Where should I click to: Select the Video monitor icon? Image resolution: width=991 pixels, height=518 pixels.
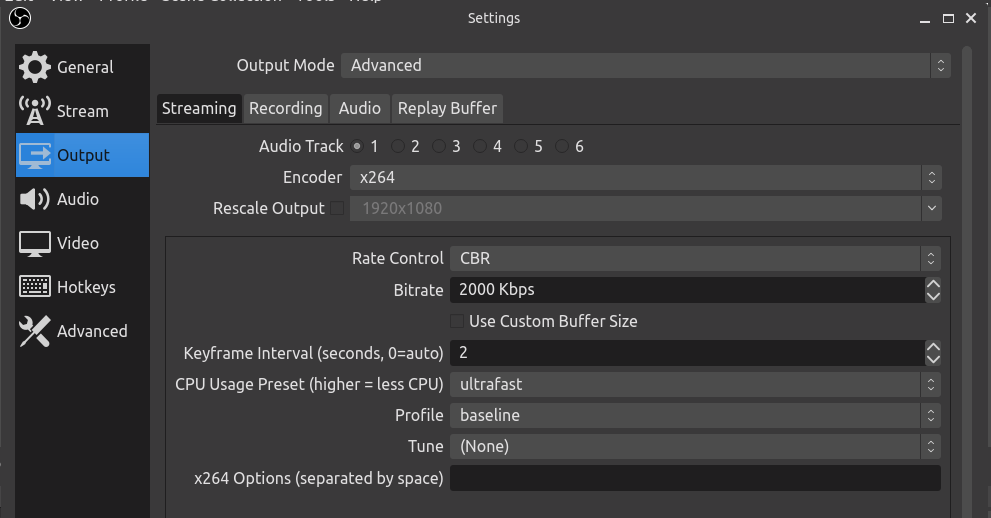pyautogui.click(x=35, y=243)
